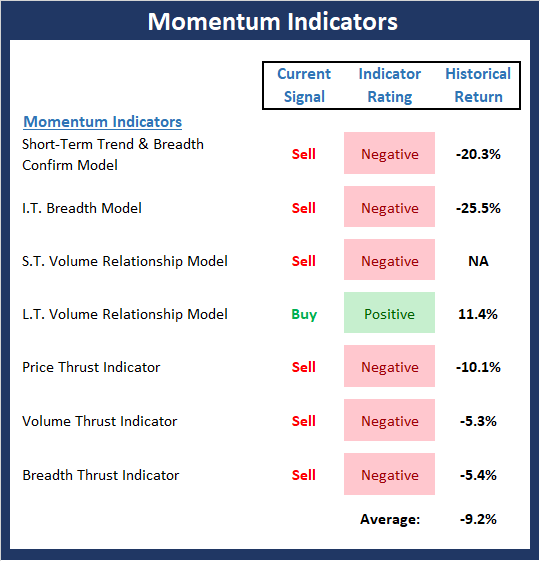540x561 pixels.
Task: Select the Indicator Rating column header
Action: click(x=390, y=86)
